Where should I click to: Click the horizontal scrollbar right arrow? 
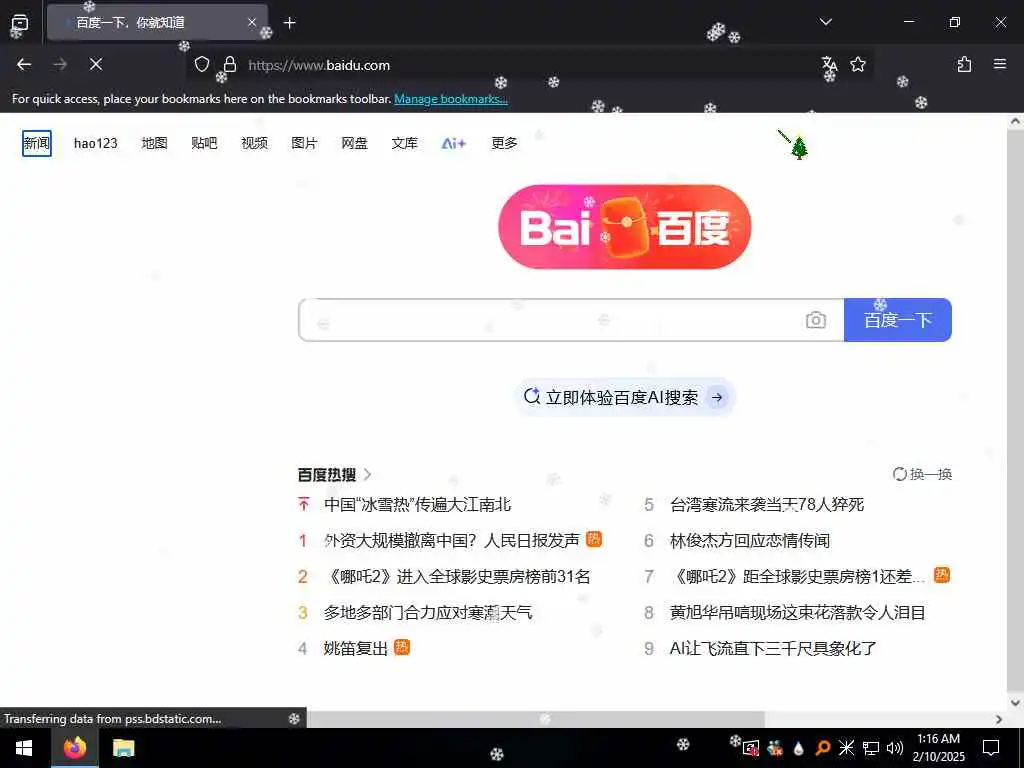999,719
